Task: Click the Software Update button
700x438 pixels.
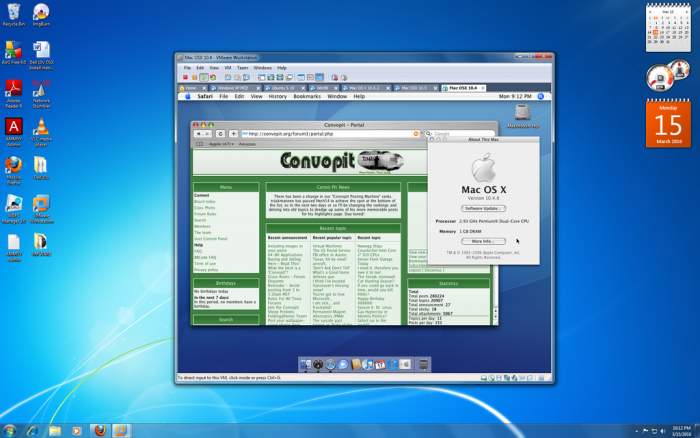Action: click(483, 209)
